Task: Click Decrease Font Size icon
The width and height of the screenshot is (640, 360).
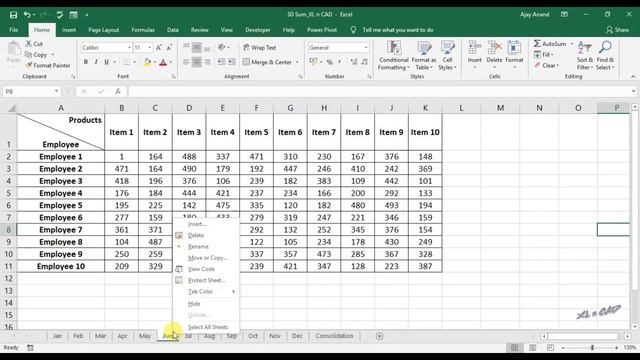Action: click(169, 48)
